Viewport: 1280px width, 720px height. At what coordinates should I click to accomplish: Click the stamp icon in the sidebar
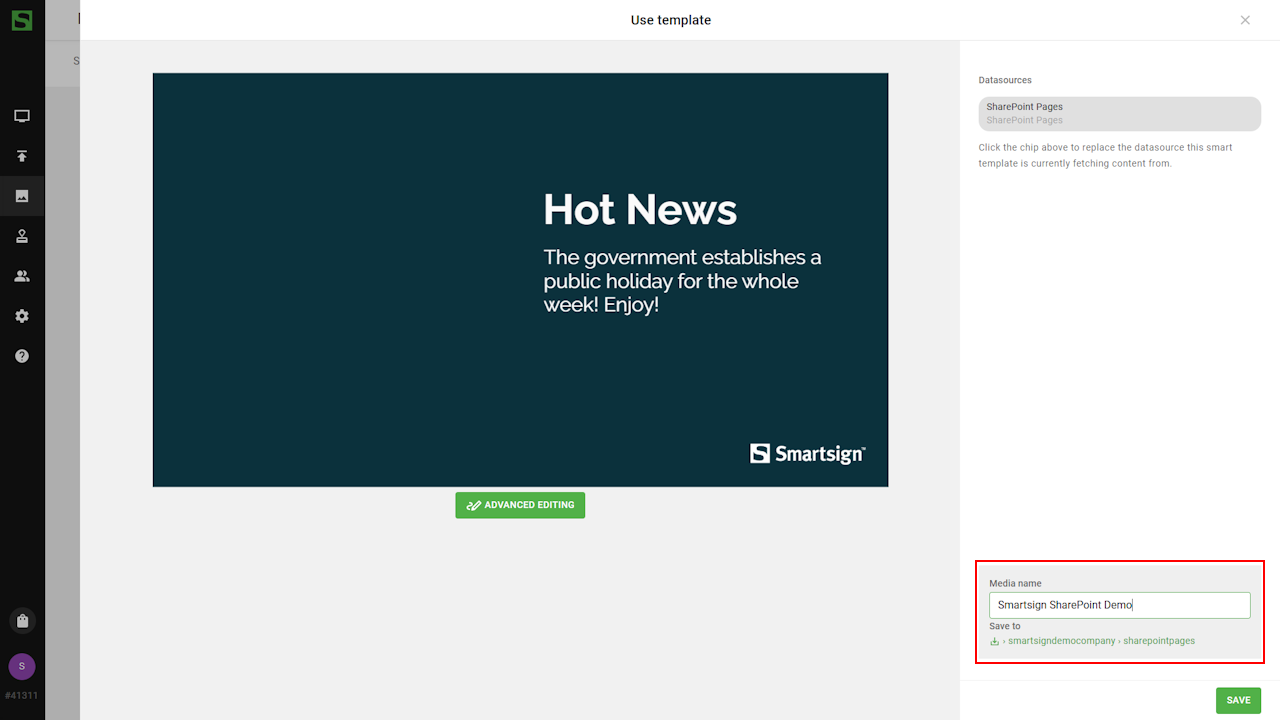[x=22, y=236]
